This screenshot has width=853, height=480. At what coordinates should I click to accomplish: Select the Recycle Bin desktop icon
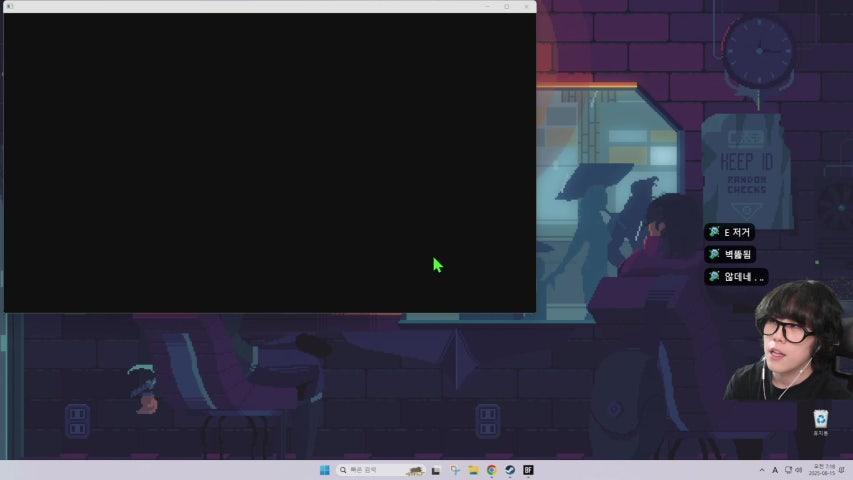[x=820, y=423]
